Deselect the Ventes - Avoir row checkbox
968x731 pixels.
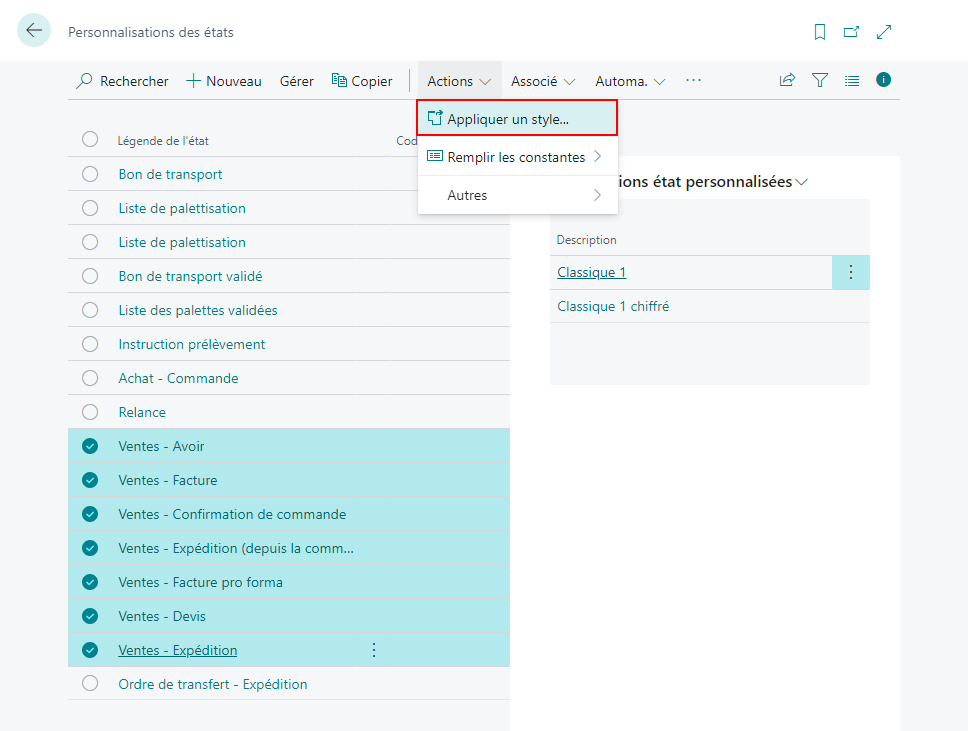click(90, 446)
